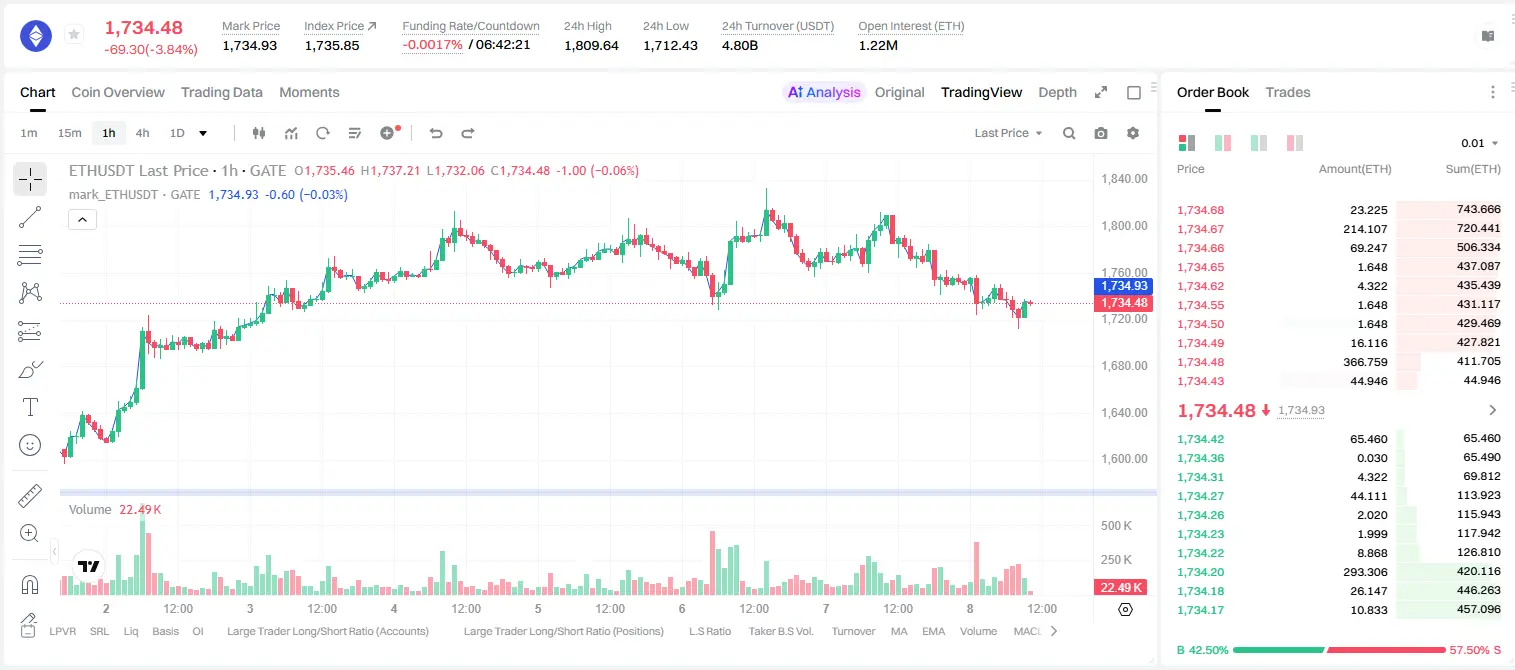Open the emoji sticker tool
The height and width of the screenshot is (670, 1515).
pyautogui.click(x=30, y=445)
